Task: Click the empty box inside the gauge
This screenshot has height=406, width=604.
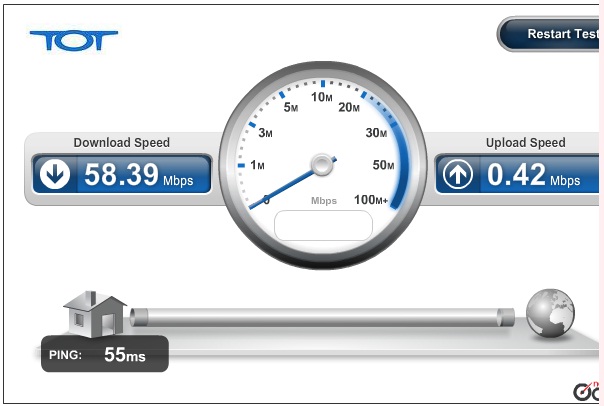Action: 323,226
